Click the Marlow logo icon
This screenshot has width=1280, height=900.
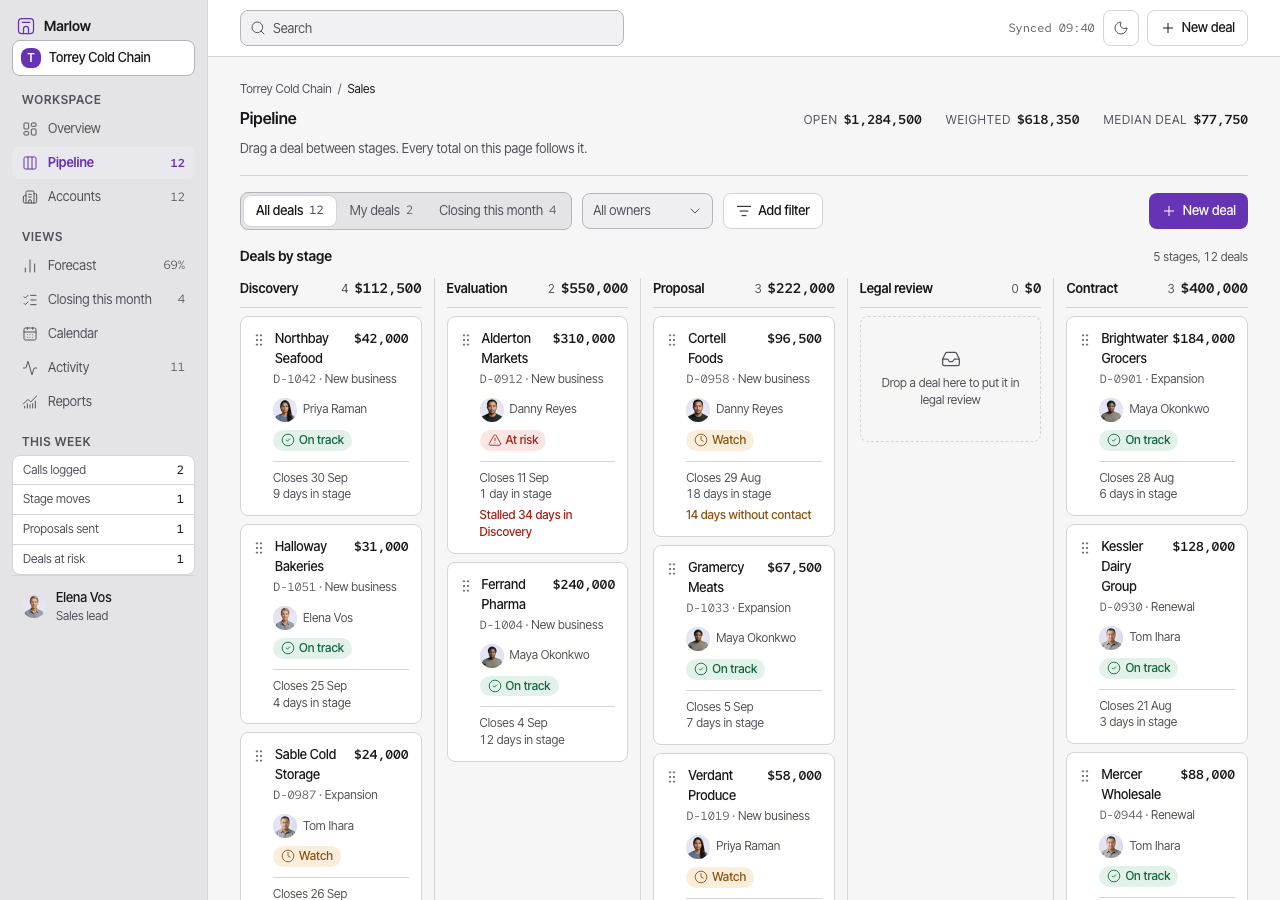[x=26, y=26]
